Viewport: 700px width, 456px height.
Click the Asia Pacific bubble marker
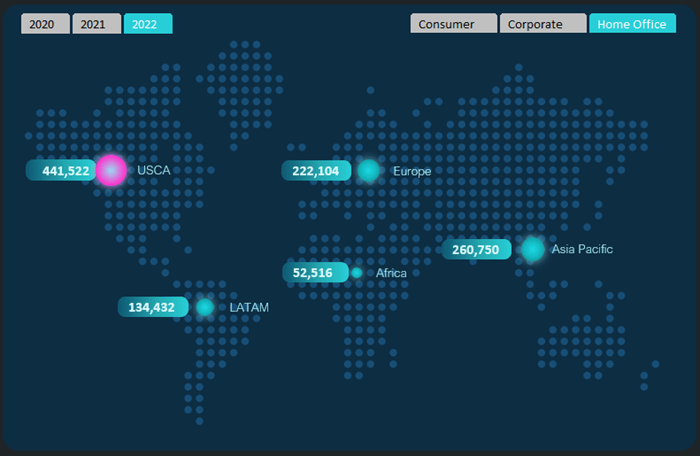[533, 249]
